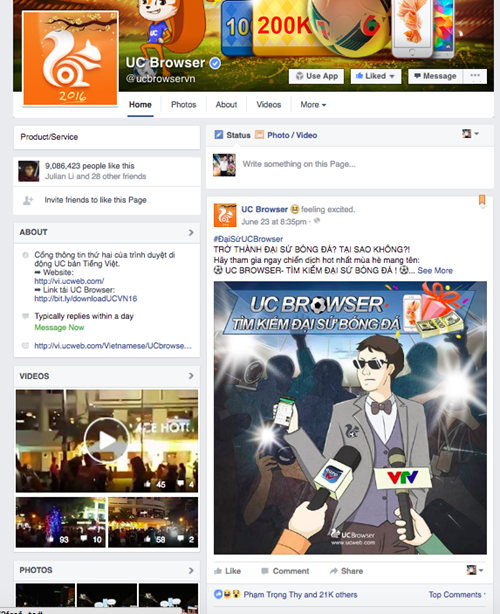The image size is (500, 614).
Task: Open UC Browser name in post header
Action: pos(264,209)
